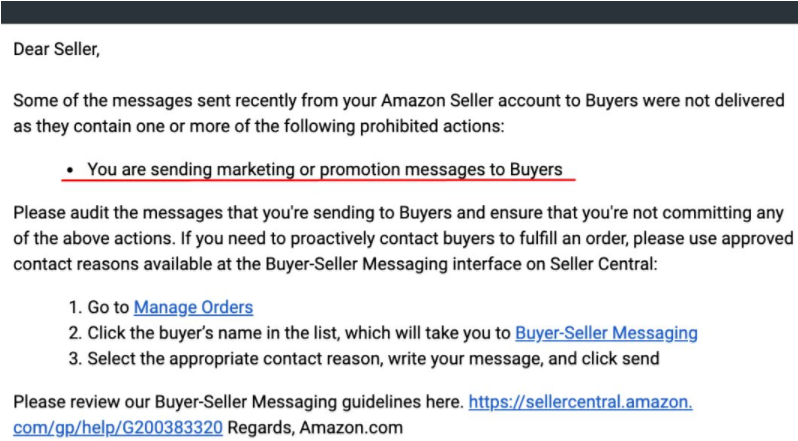The width and height of the screenshot is (798, 441).
Task: Click the "Go to" text in step 1
Action: pyautogui.click(x=108, y=307)
